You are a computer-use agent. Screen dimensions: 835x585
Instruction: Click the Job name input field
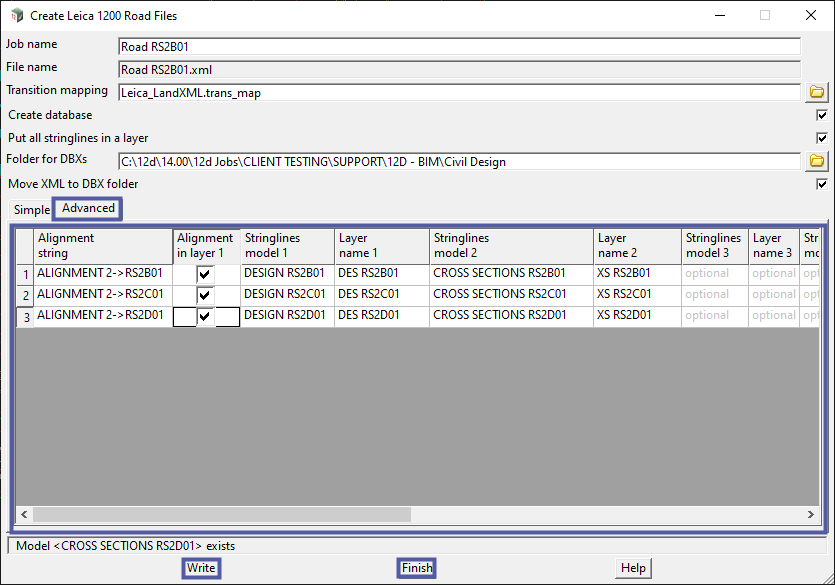pyautogui.click(x=458, y=47)
